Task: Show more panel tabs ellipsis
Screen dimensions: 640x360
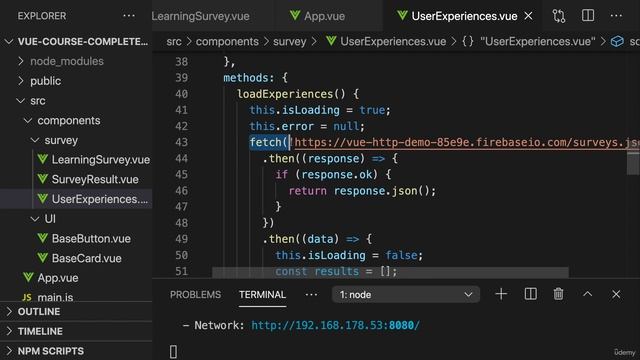Action: click(x=311, y=295)
